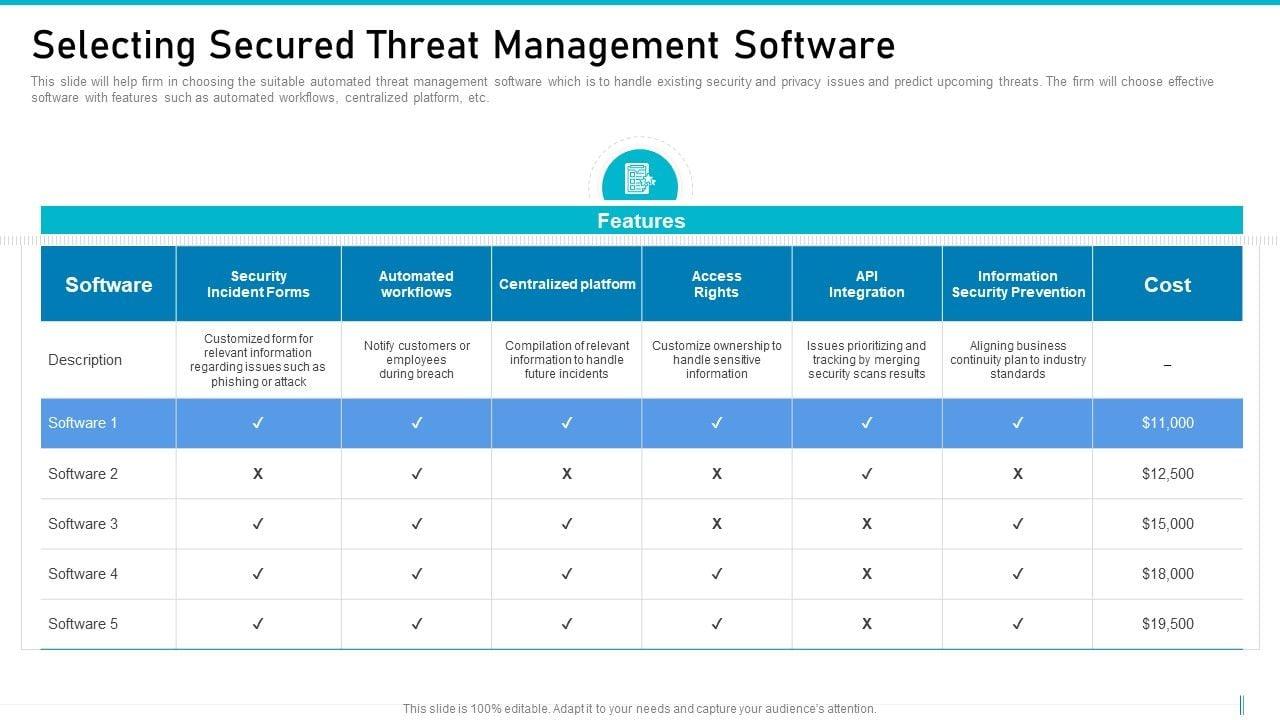Select the $15,000 cost cell
Image resolution: width=1280 pixels, height=720 pixels.
pyautogui.click(x=1168, y=524)
